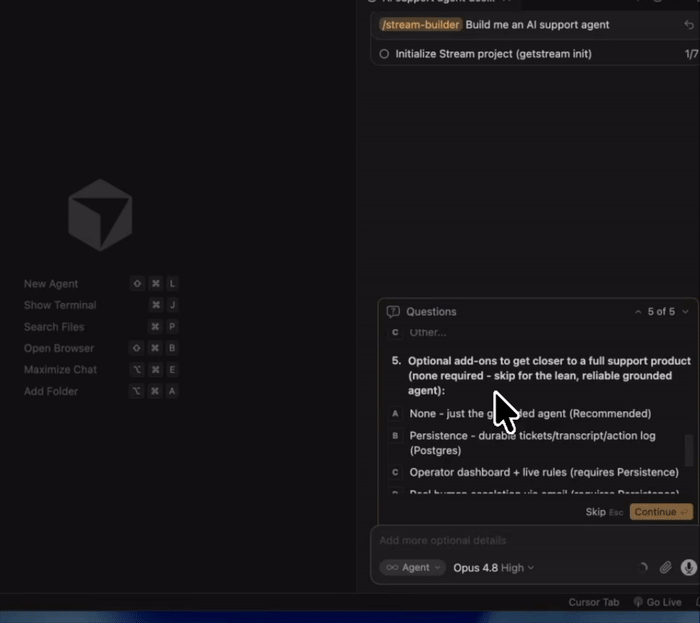Click the Questions panel title
The width and height of the screenshot is (700, 623).
click(x=431, y=312)
